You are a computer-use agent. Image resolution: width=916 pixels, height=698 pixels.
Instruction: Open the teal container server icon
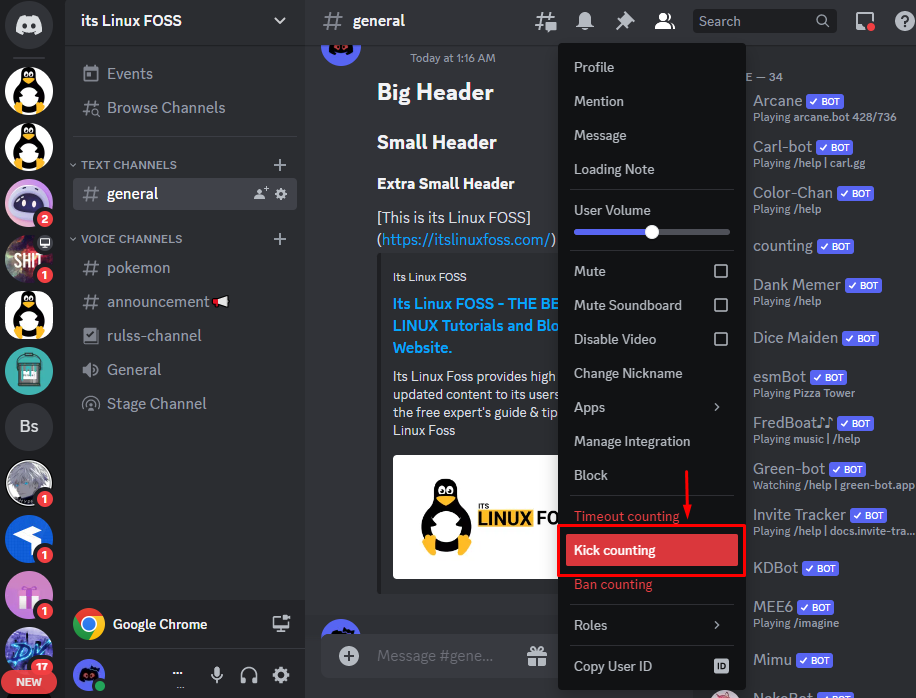[29, 370]
